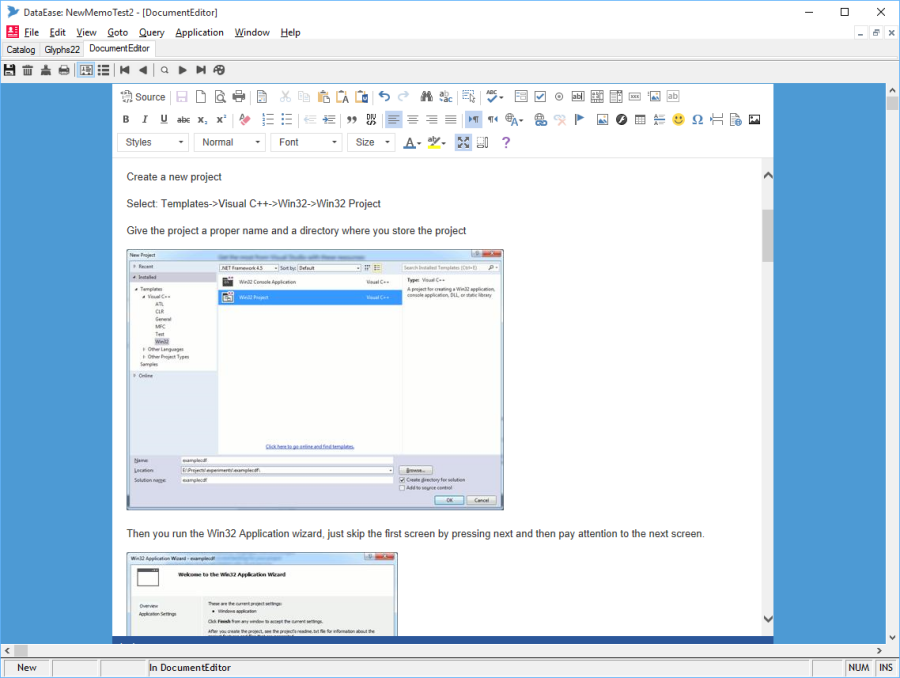
Task: Increase the paragraph indent
Action: coord(329,119)
